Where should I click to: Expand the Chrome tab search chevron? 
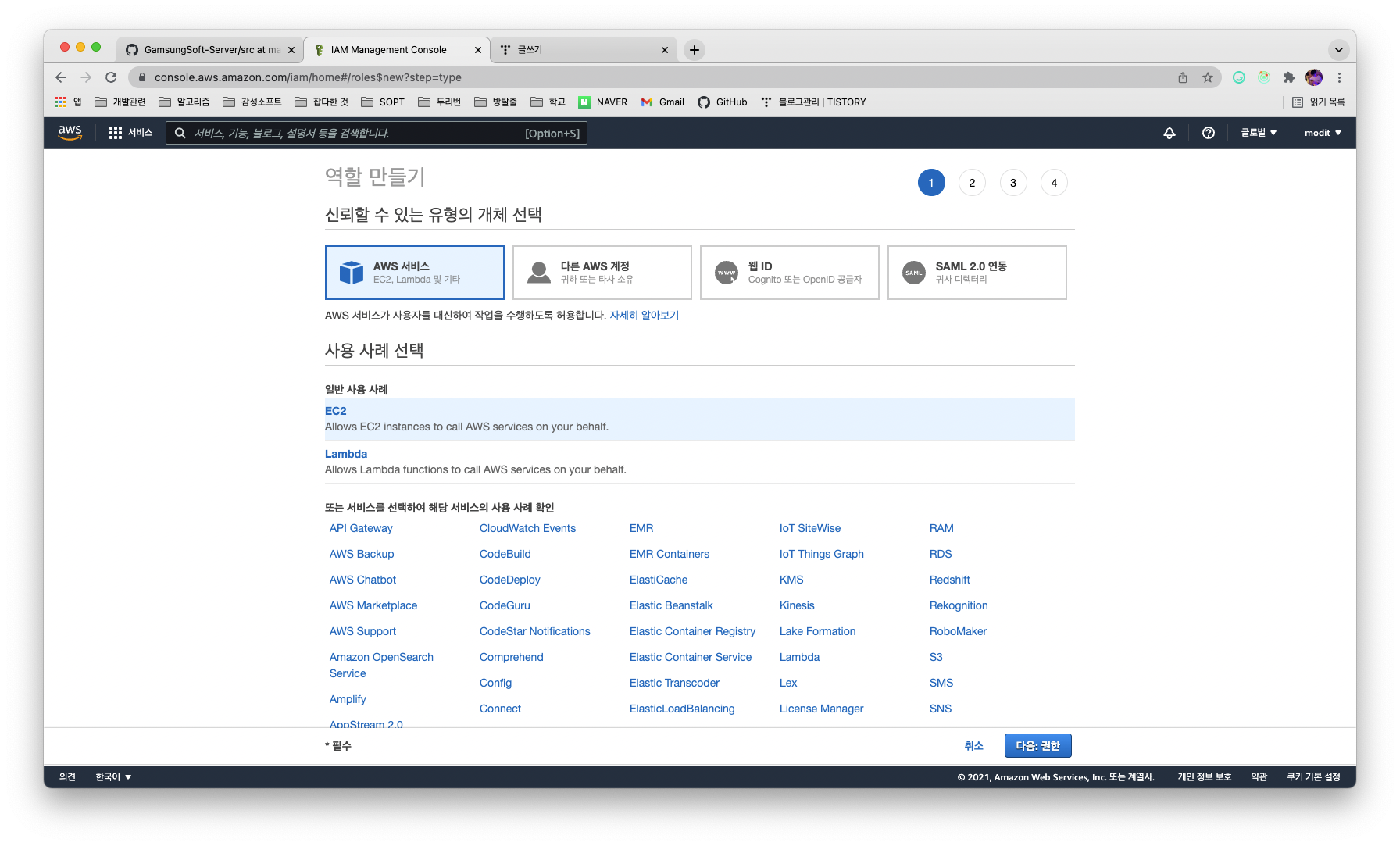coord(1339,50)
